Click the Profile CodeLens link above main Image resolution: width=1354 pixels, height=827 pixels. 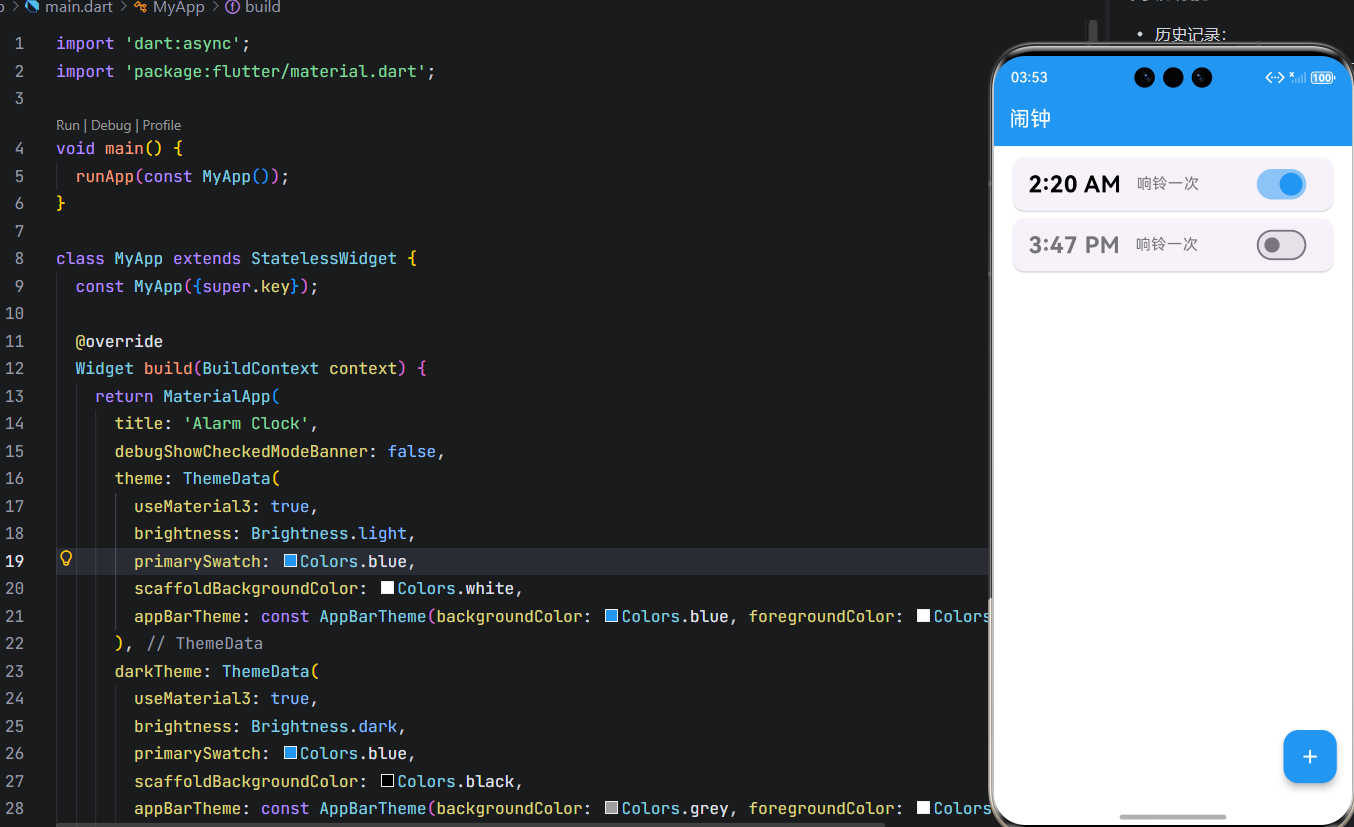(x=162, y=125)
